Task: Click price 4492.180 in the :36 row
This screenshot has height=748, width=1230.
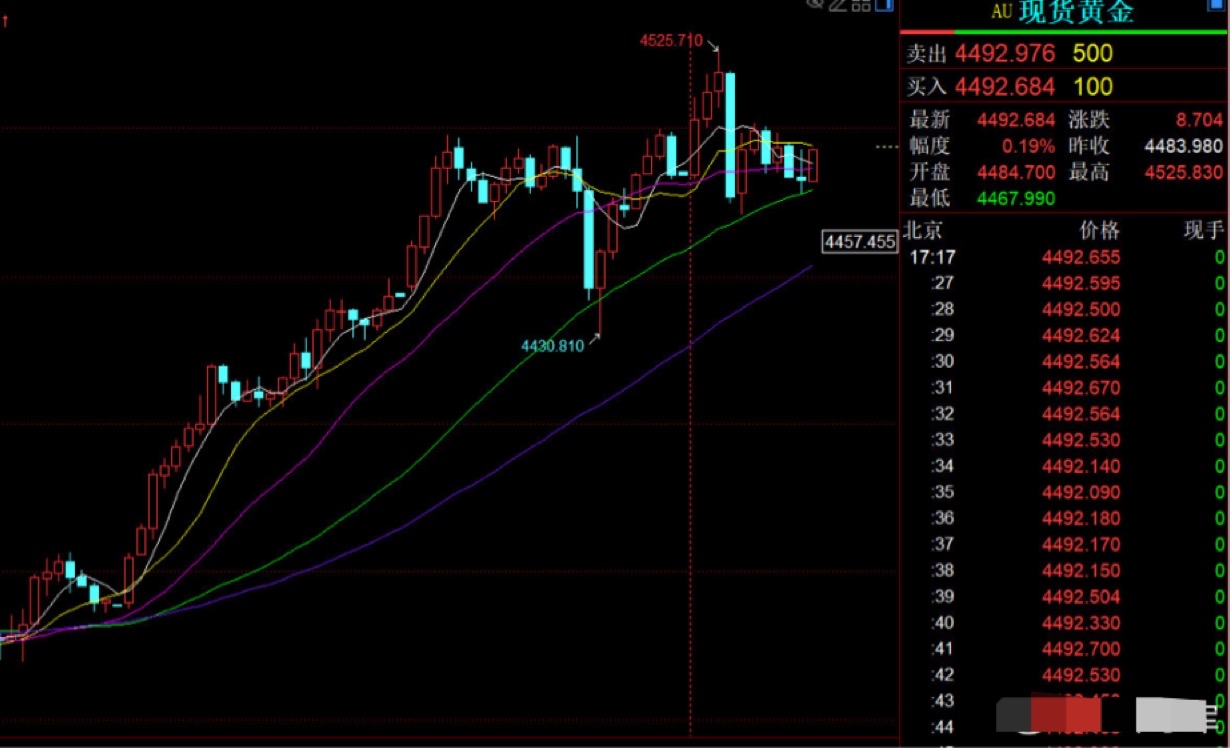Action: point(1081,518)
